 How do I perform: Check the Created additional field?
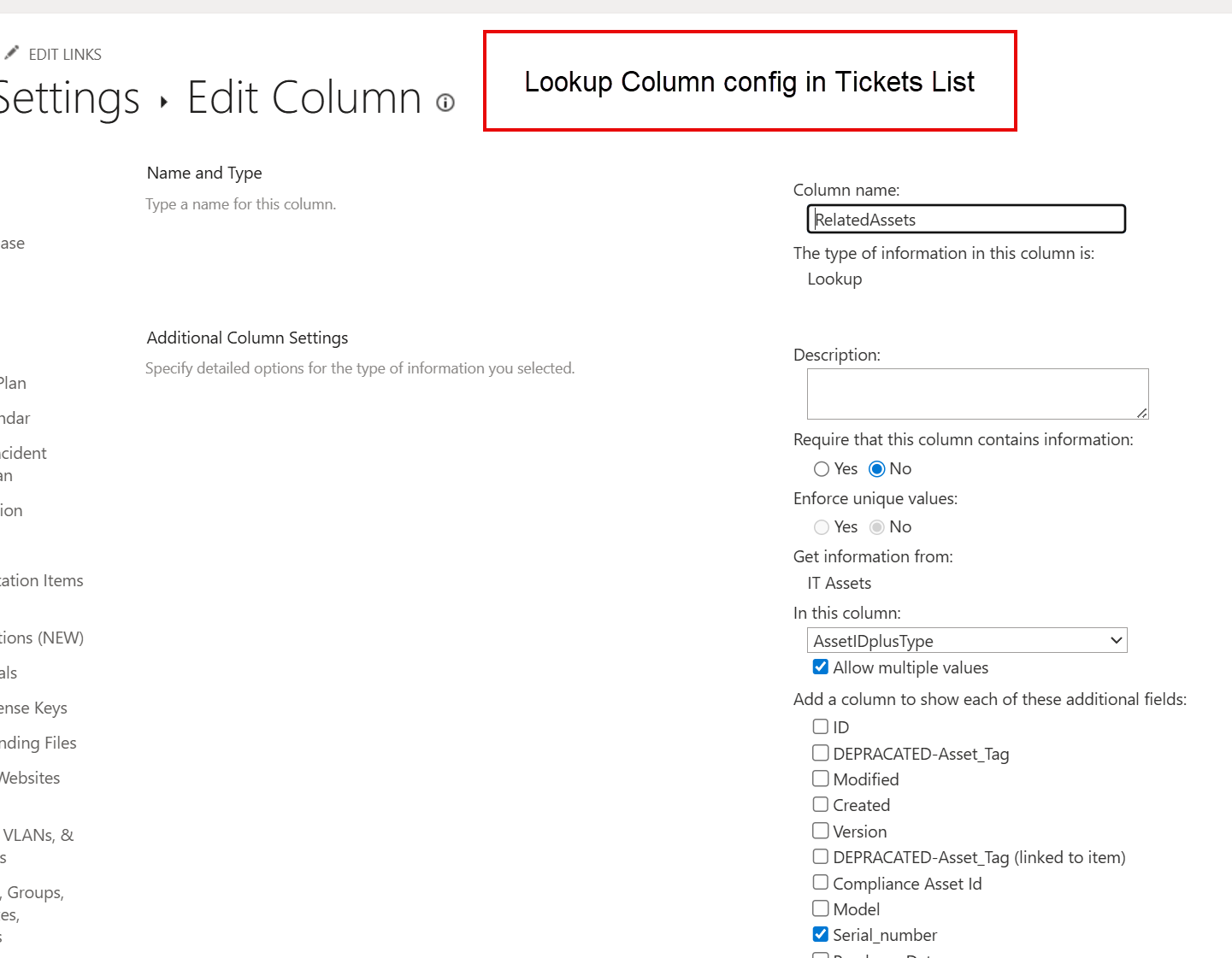[x=821, y=805]
